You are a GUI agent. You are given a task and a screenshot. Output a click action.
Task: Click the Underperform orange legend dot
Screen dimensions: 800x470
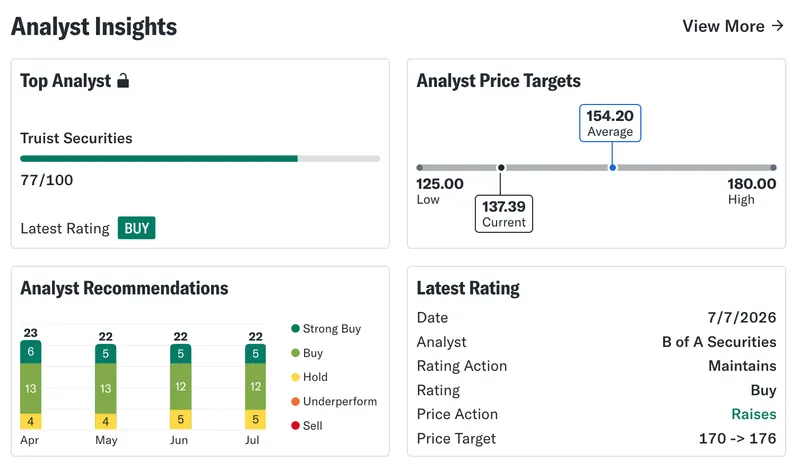(x=295, y=402)
